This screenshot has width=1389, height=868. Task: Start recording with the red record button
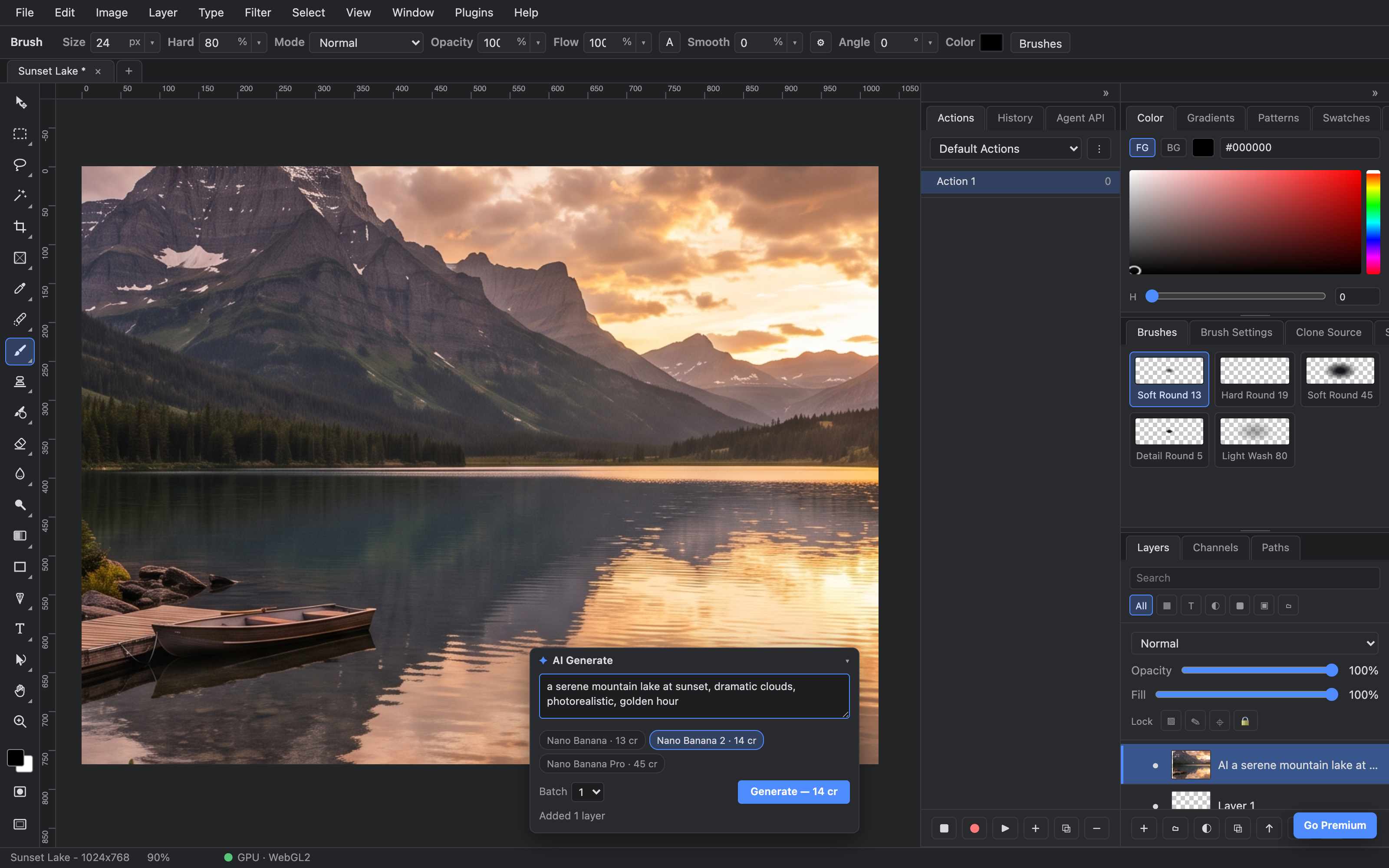tap(974, 829)
